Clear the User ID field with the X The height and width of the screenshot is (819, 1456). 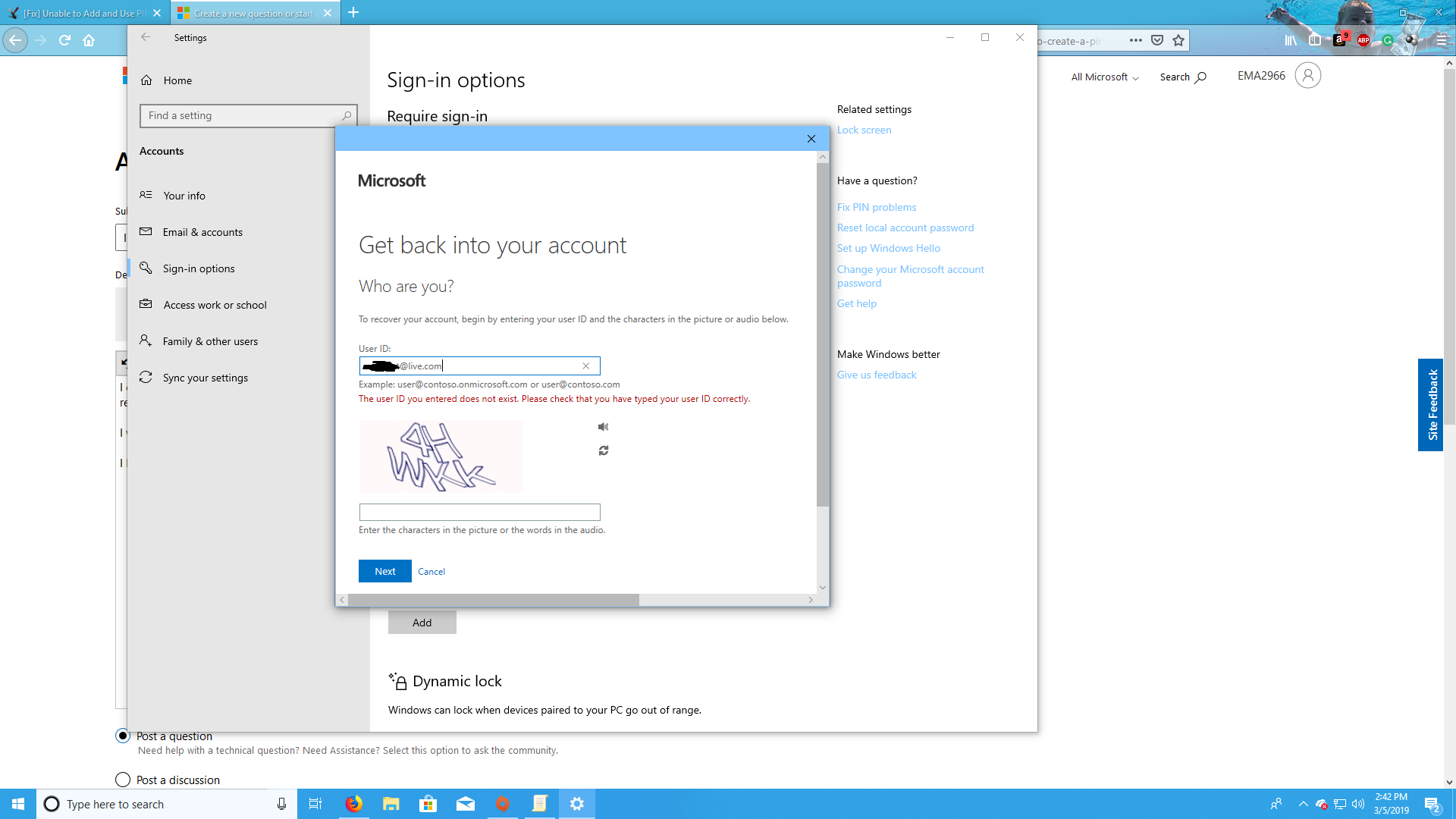coord(586,366)
